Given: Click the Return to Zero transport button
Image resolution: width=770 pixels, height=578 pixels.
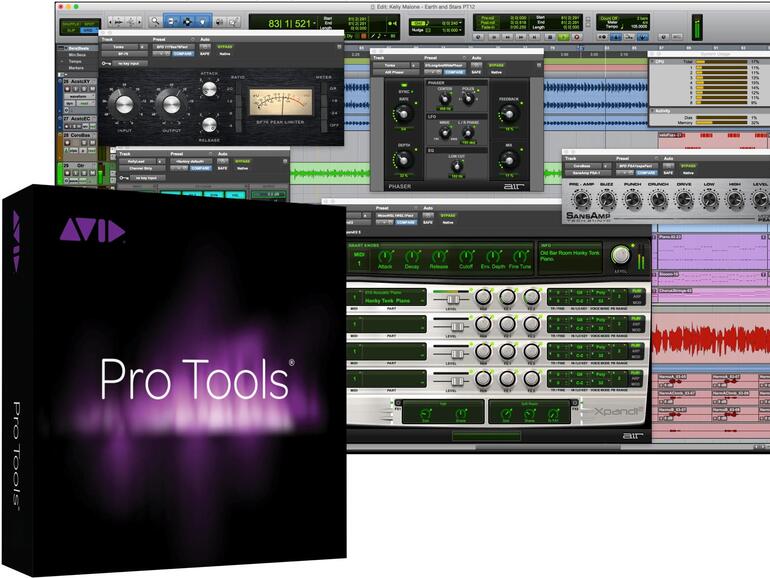Looking at the screenshot, I should (x=494, y=37).
